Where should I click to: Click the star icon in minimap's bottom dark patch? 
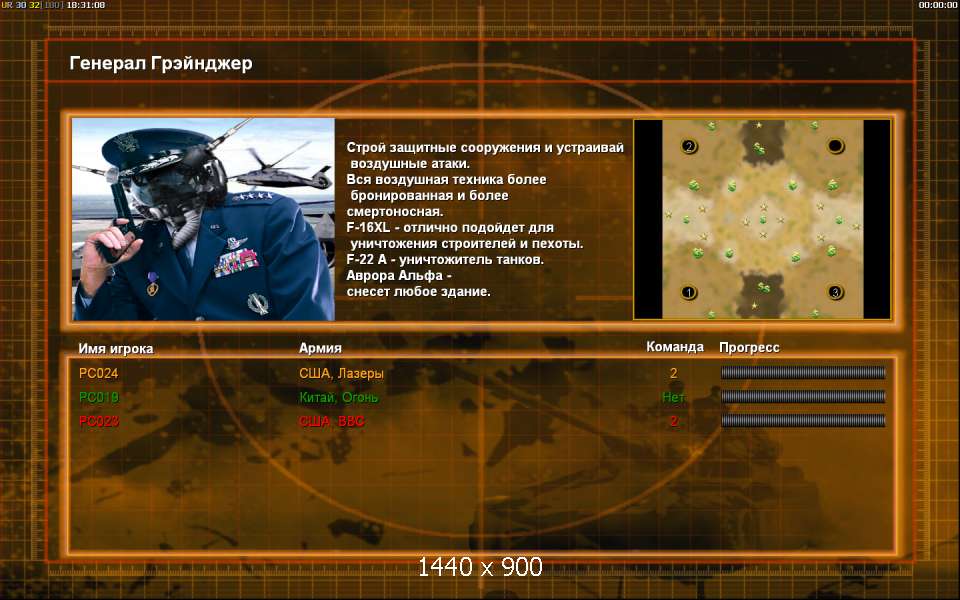tap(754, 305)
